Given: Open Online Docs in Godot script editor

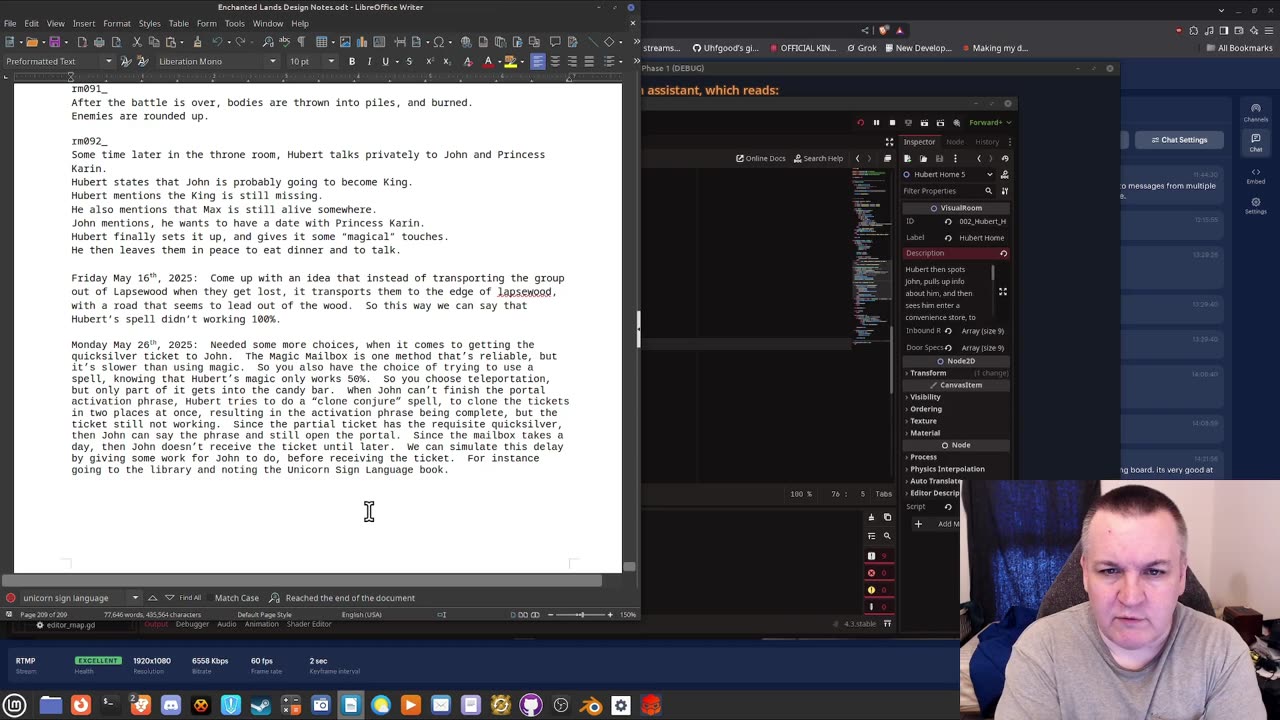Looking at the screenshot, I should (x=761, y=158).
